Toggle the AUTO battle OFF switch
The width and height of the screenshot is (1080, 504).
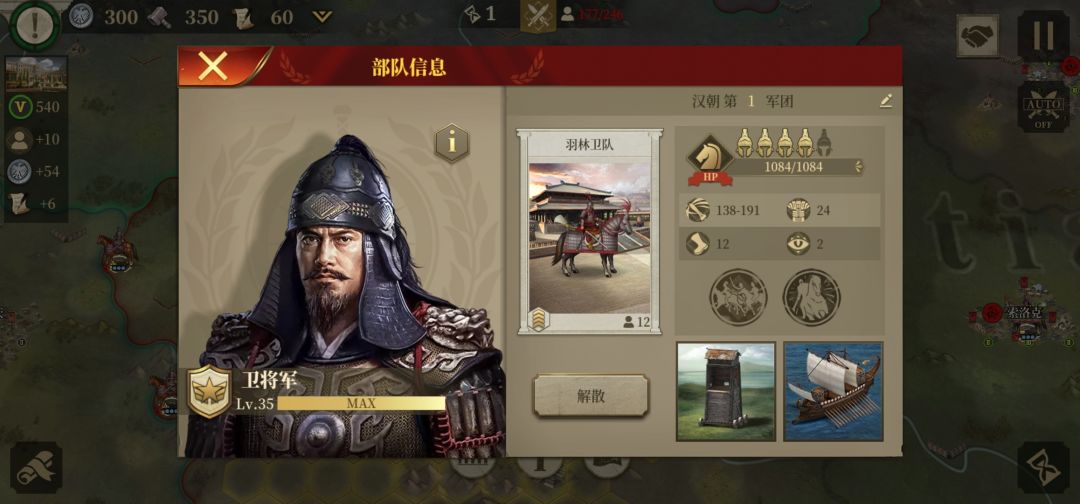(1043, 107)
